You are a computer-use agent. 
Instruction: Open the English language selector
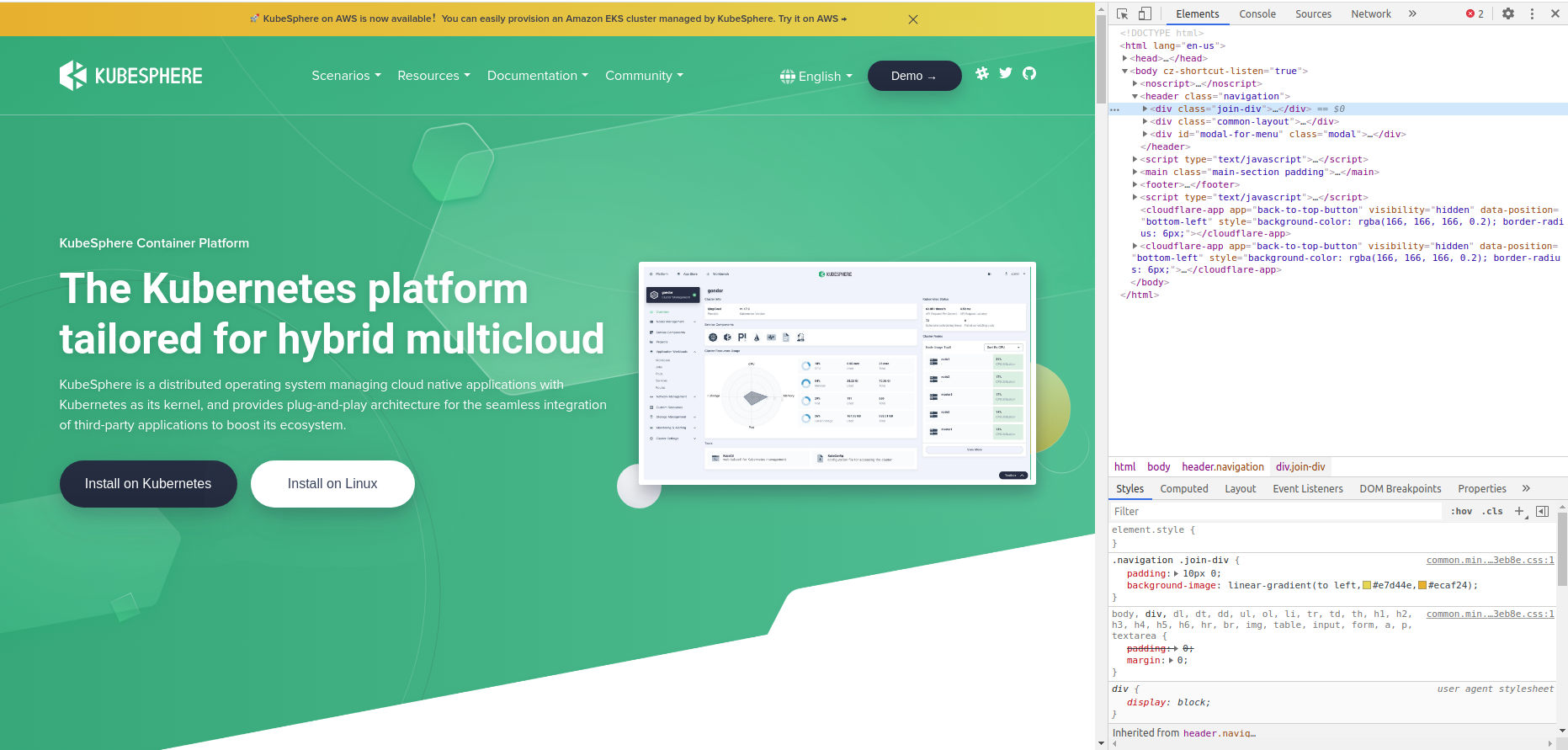click(816, 77)
